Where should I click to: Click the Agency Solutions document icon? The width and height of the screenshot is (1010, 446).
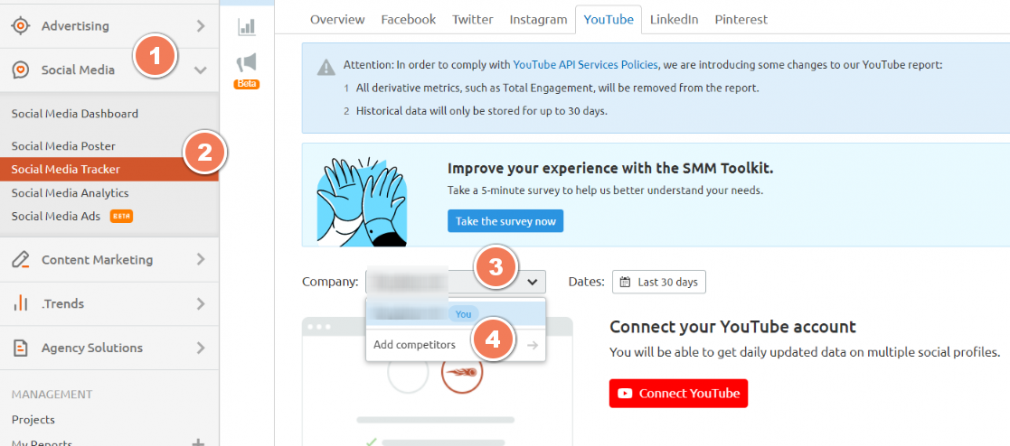pyautogui.click(x=21, y=347)
